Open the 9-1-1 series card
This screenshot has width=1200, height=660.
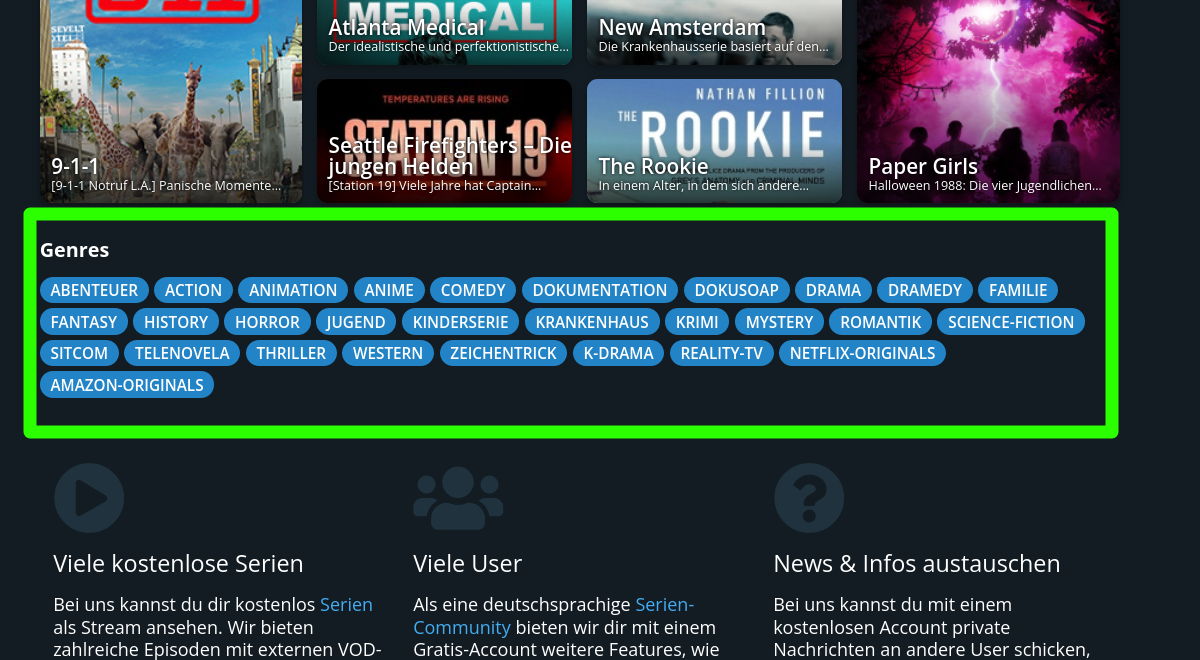[171, 100]
